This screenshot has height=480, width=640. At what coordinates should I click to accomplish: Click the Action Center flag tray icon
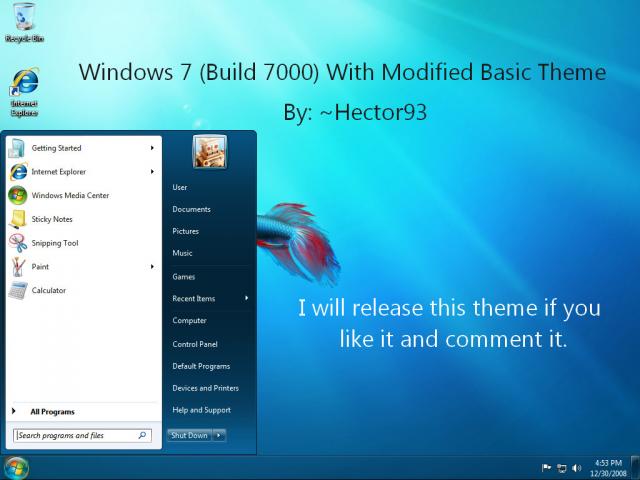pos(546,468)
